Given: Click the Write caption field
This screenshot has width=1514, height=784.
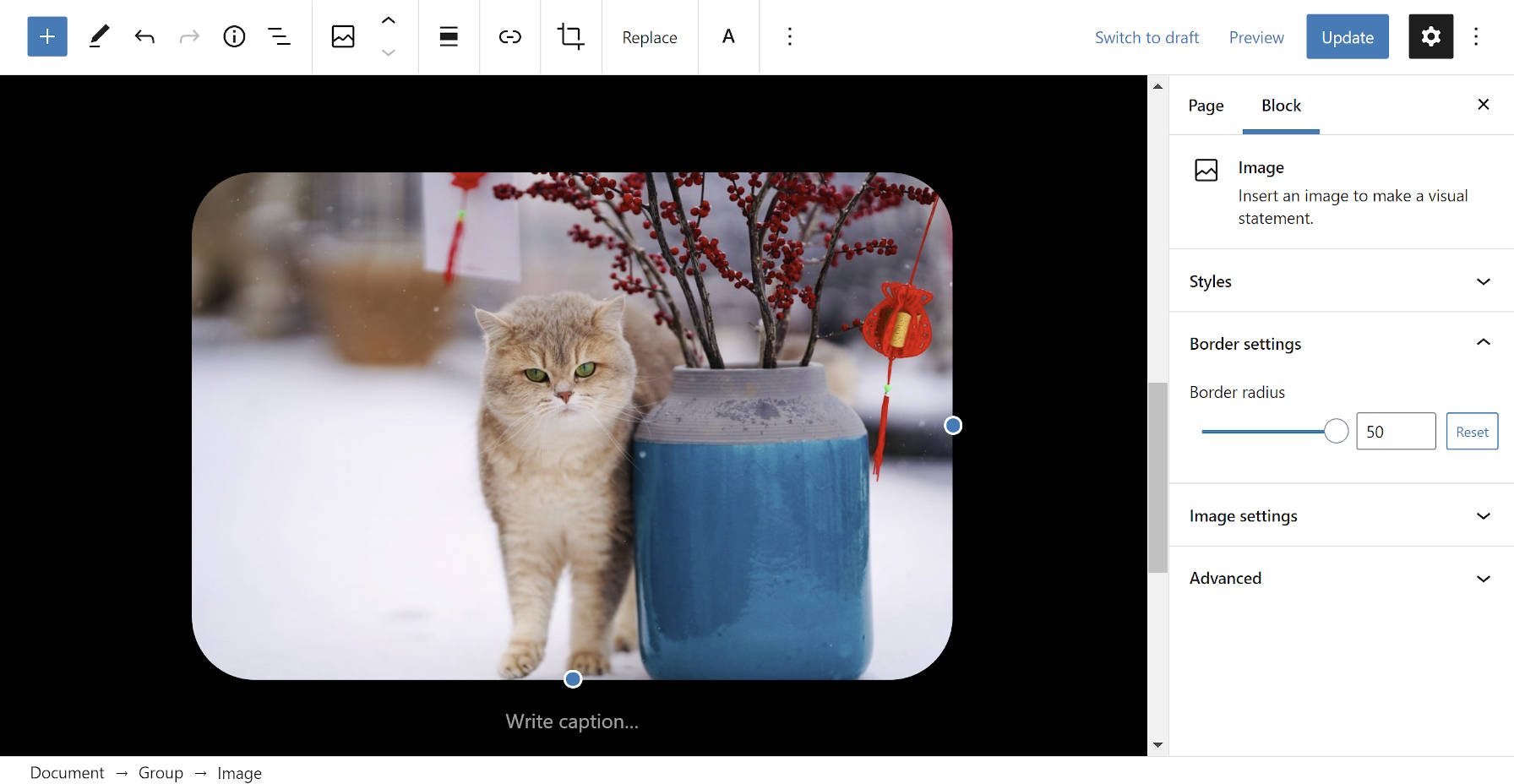Looking at the screenshot, I should click(x=571, y=721).
